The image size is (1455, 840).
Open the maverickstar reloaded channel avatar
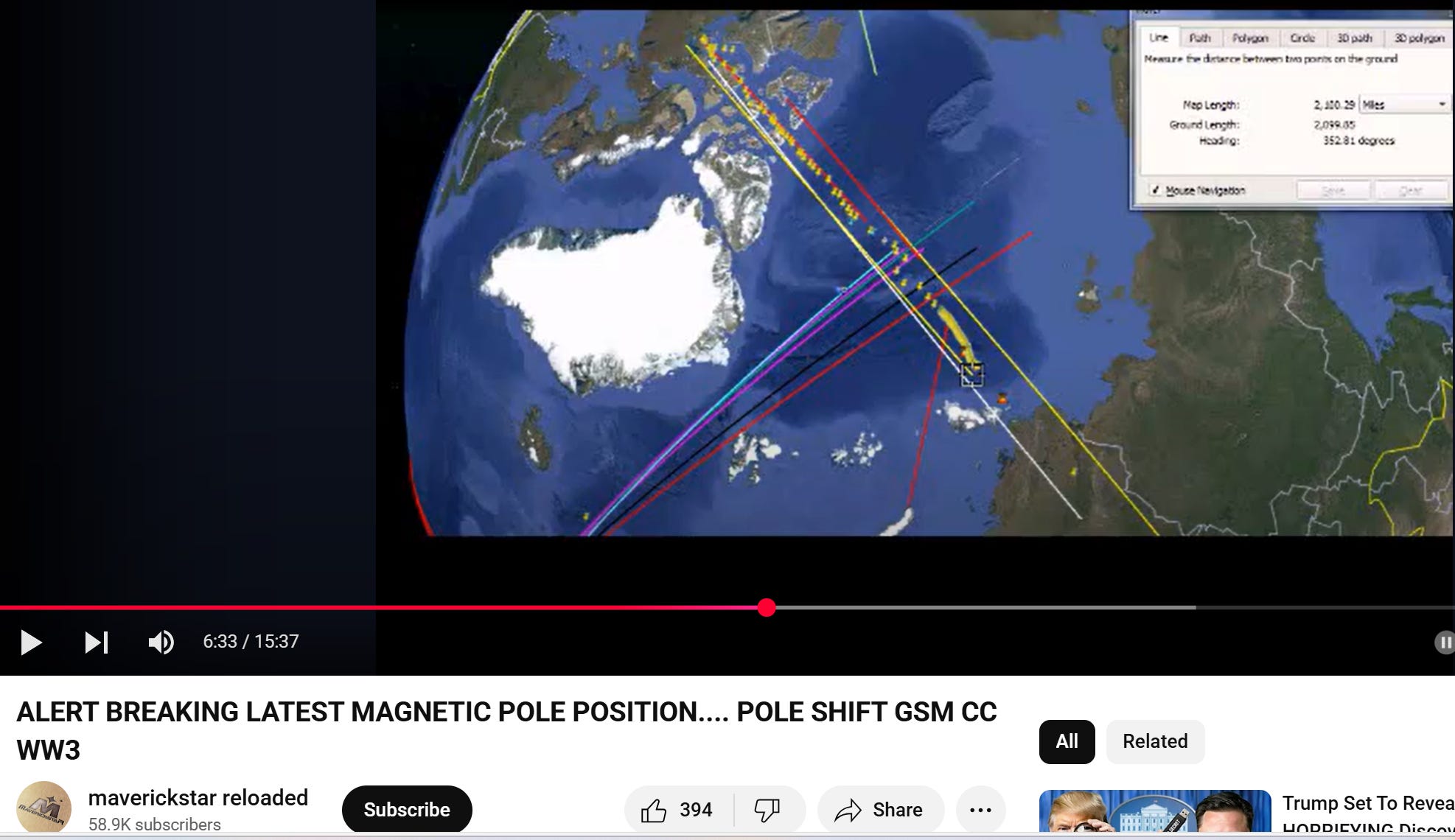point(44,808)
